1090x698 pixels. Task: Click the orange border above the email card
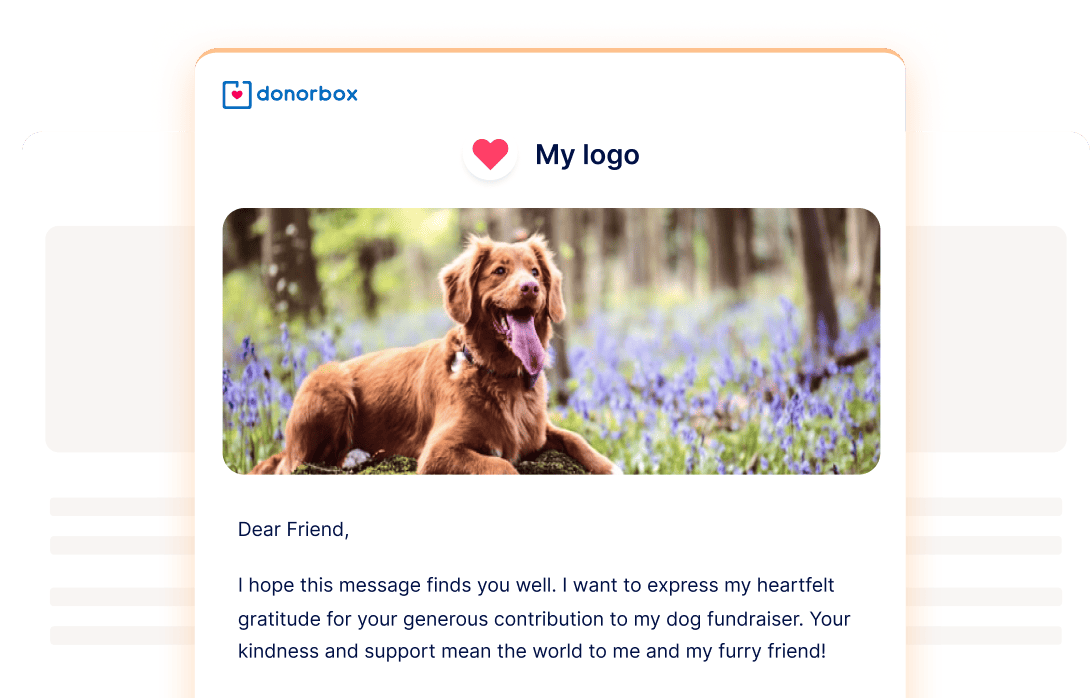click(x=550, y=39)
